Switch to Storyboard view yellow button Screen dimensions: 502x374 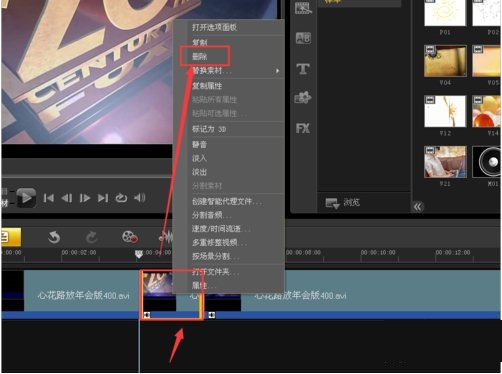pos(11,237)
